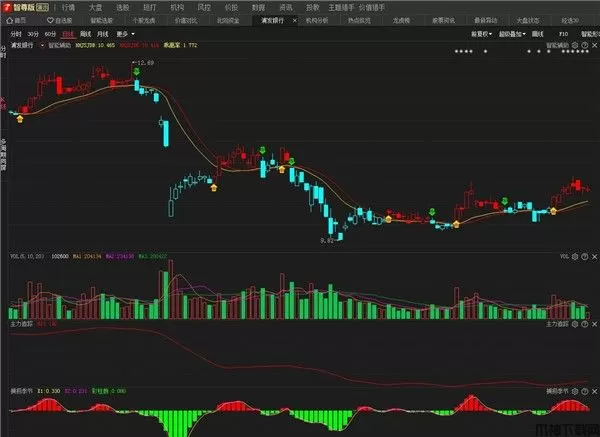Click the VOL indicator title on left
Screen dimensions: 600x437
[x=27, y=256]
